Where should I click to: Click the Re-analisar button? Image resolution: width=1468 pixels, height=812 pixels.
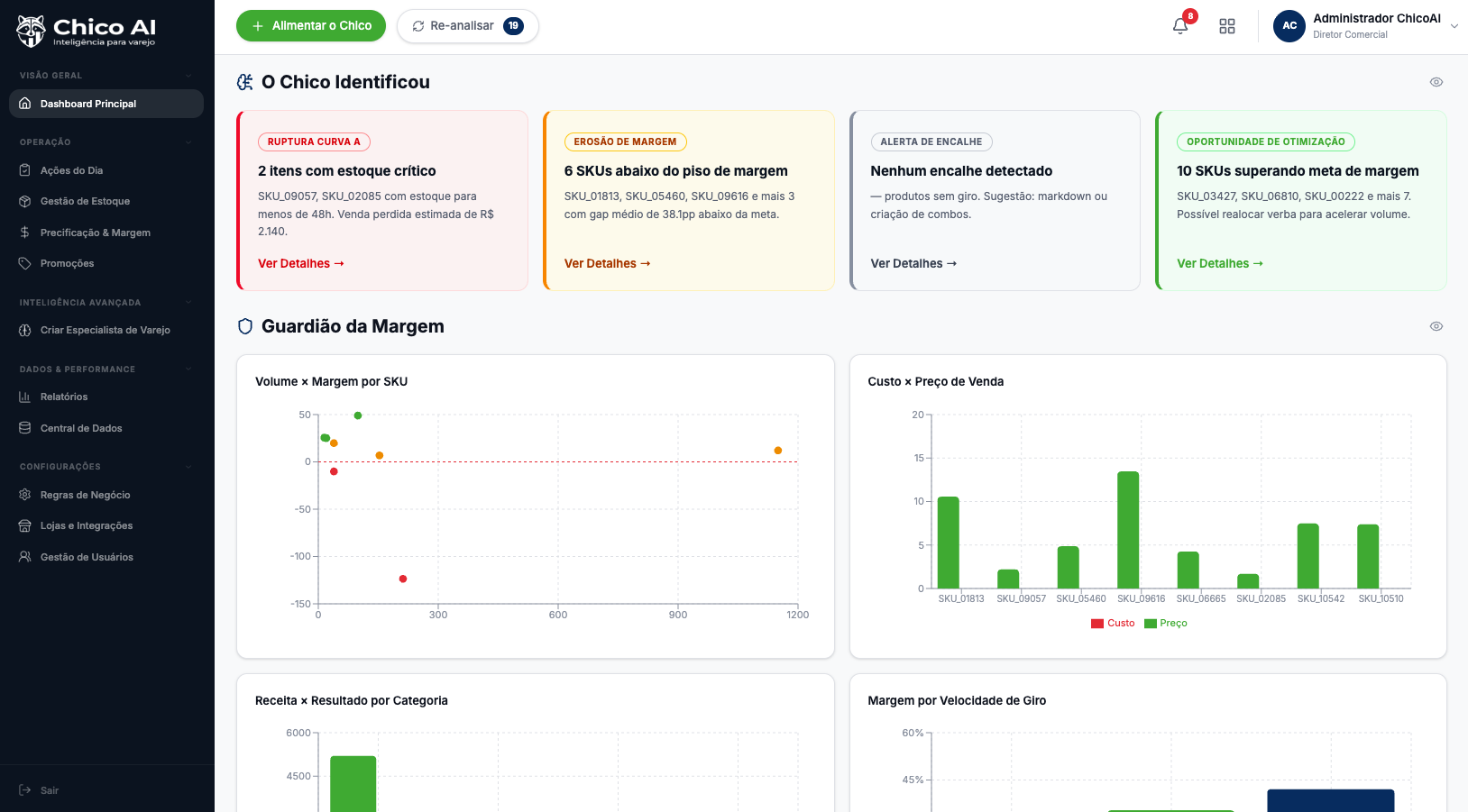click(468, 26)
